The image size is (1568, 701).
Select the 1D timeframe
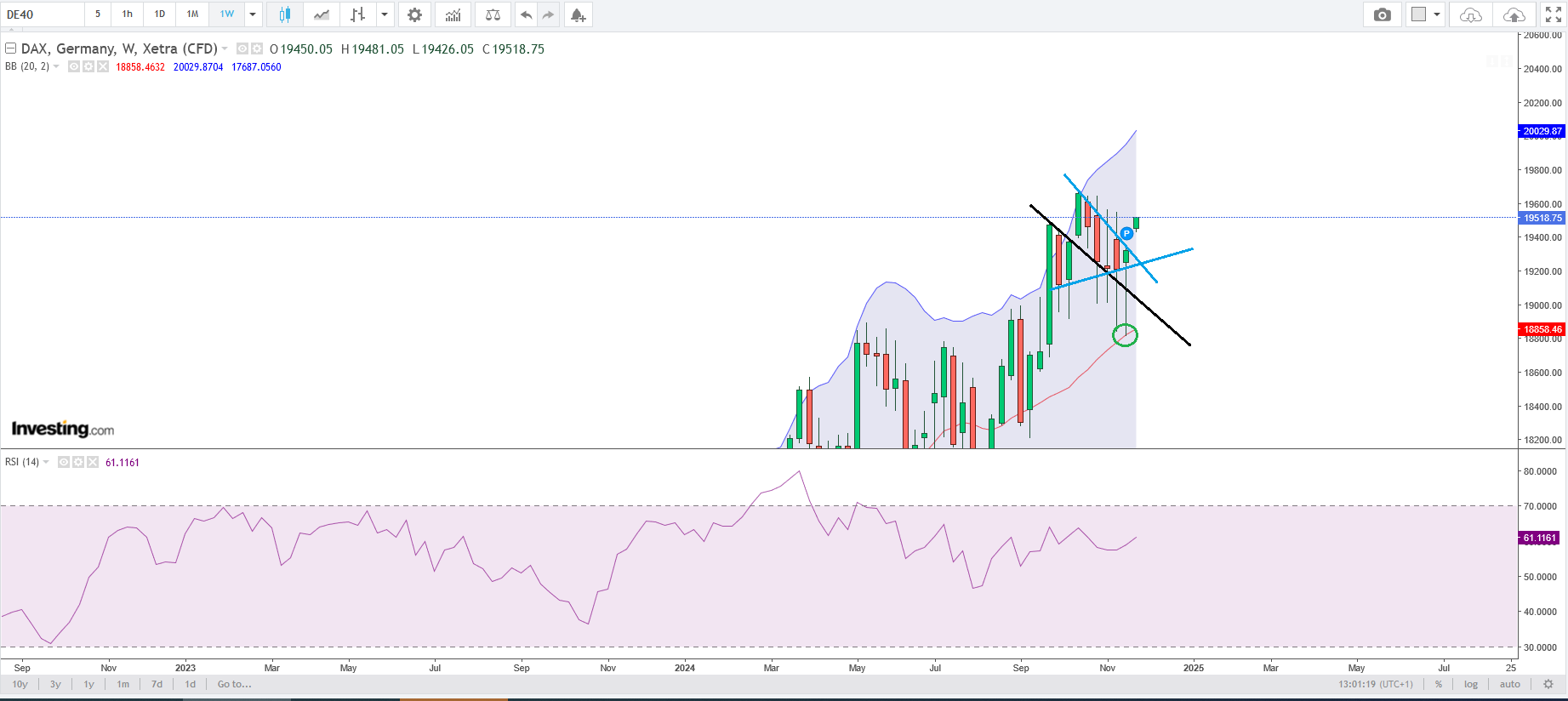tap(159, 14)
